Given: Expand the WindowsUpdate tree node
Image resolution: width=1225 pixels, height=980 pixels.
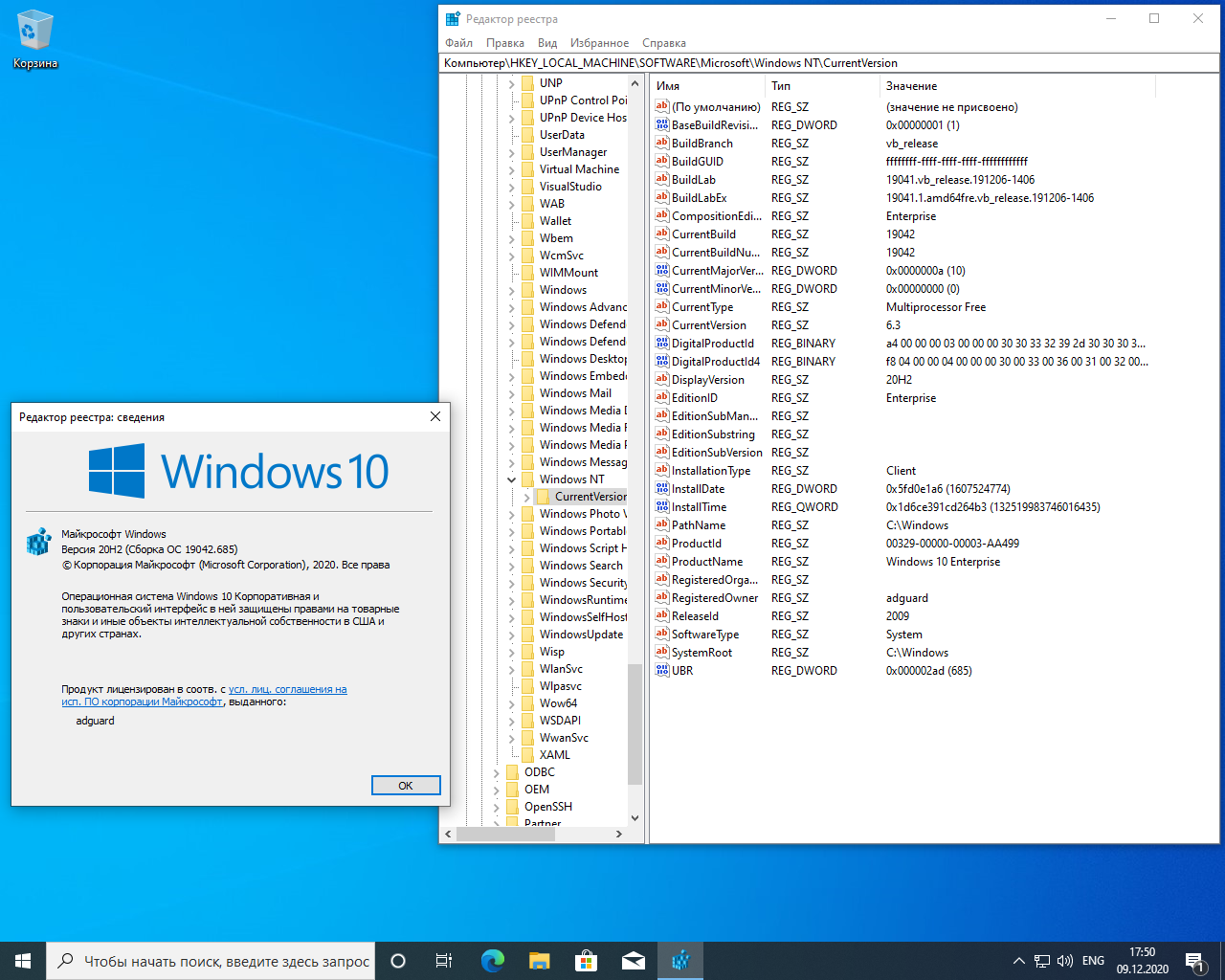Looking at the screenshot, I should click(x=511, y=635).
